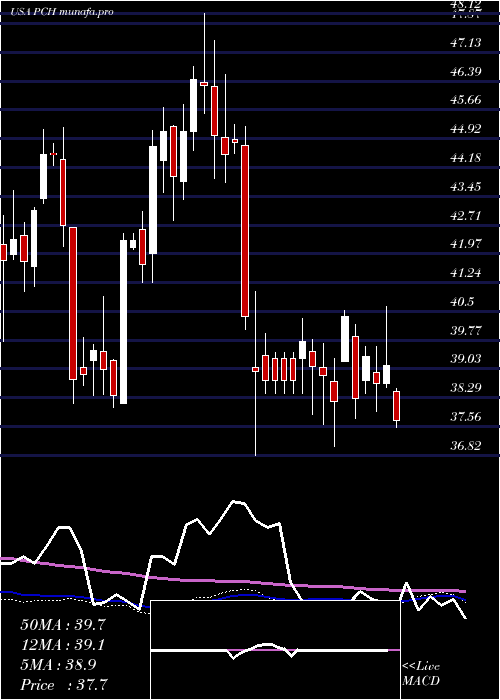Click the 36.82 price axis label
Screen dimensions: 500x700
pos(467,446)
